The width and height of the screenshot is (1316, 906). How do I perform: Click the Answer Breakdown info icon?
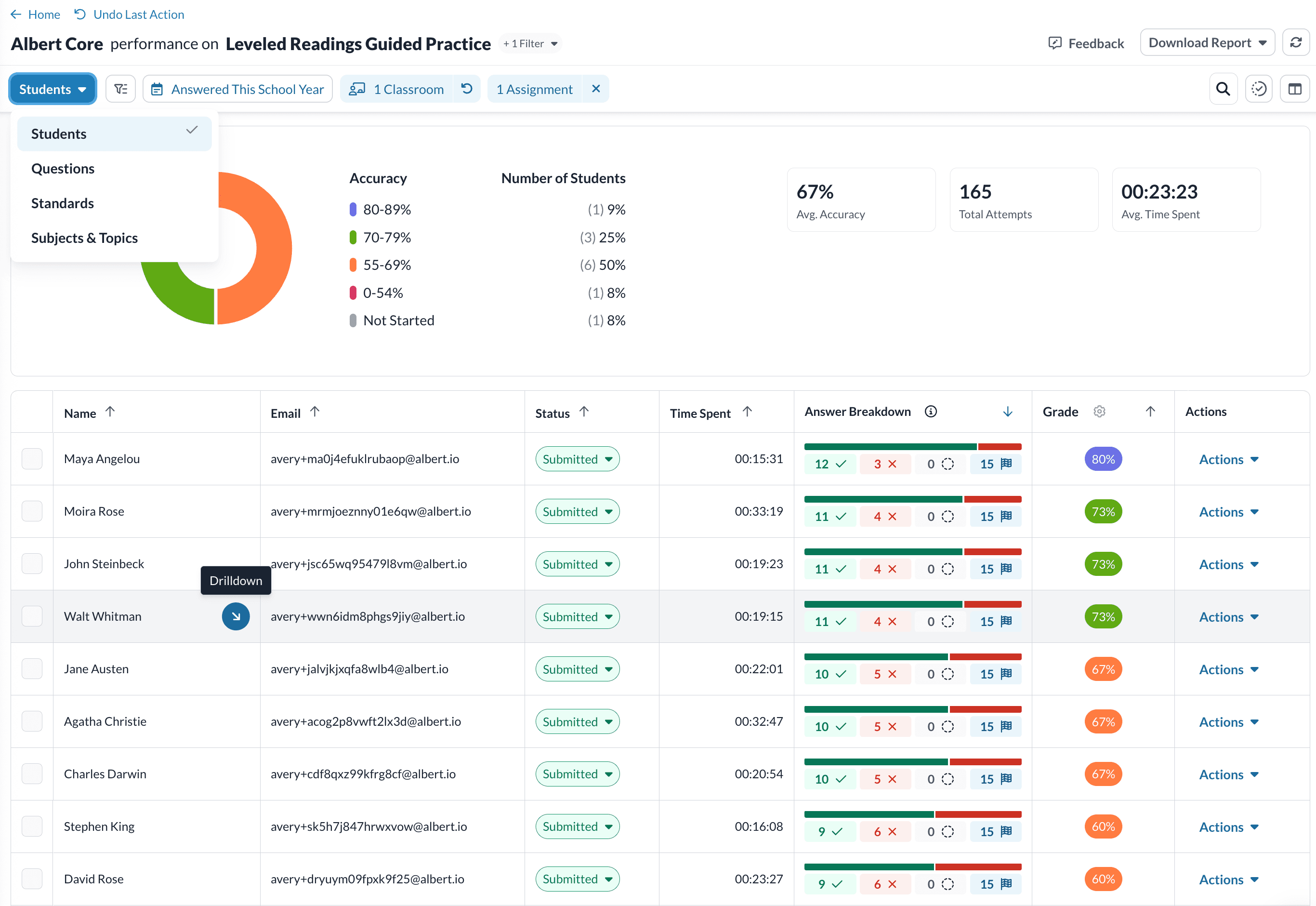tap(931, 412)
